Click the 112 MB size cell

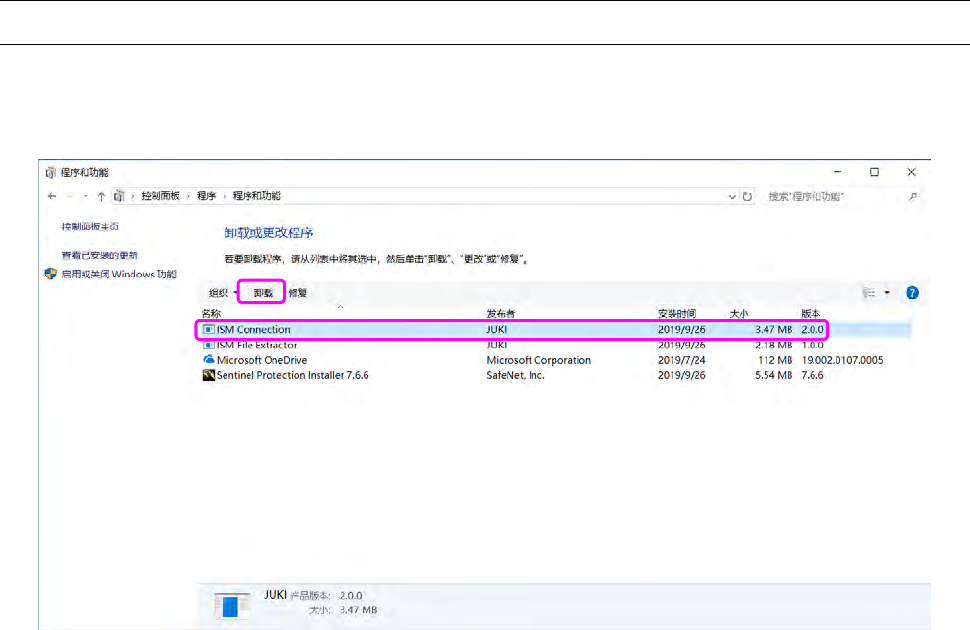tap(775, 360)
